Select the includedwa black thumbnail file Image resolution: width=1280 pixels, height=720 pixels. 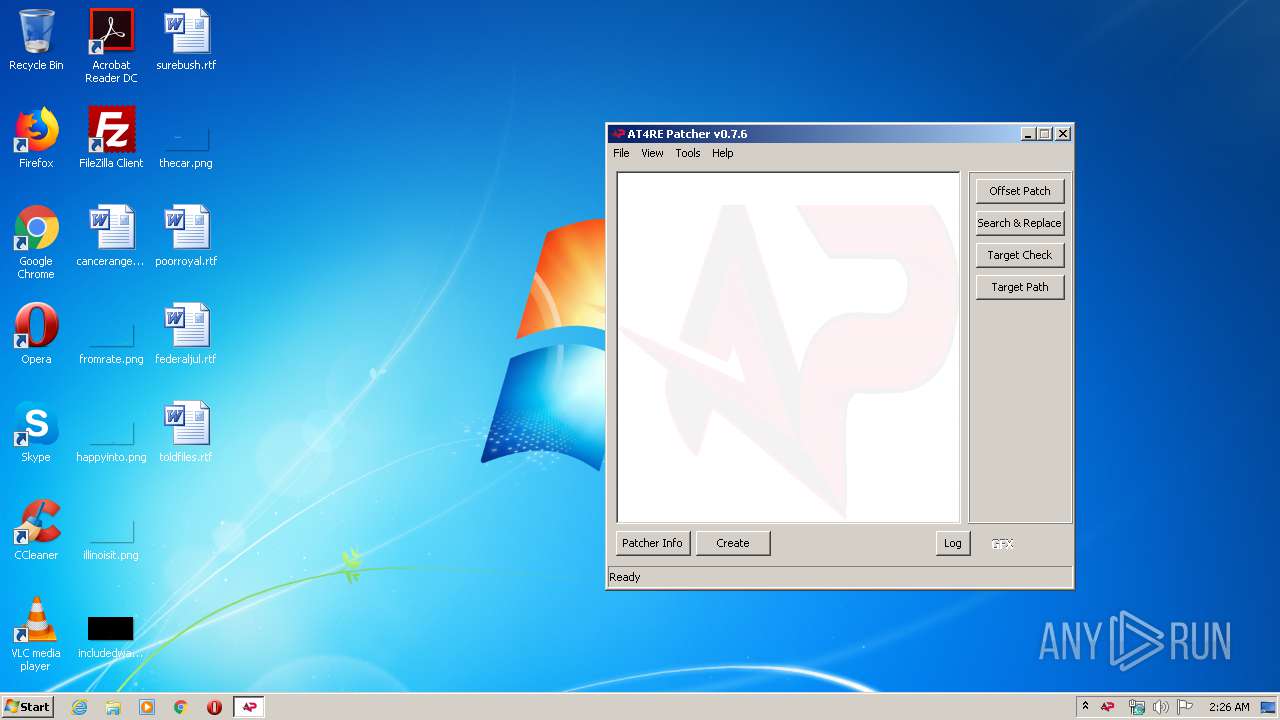111,637
